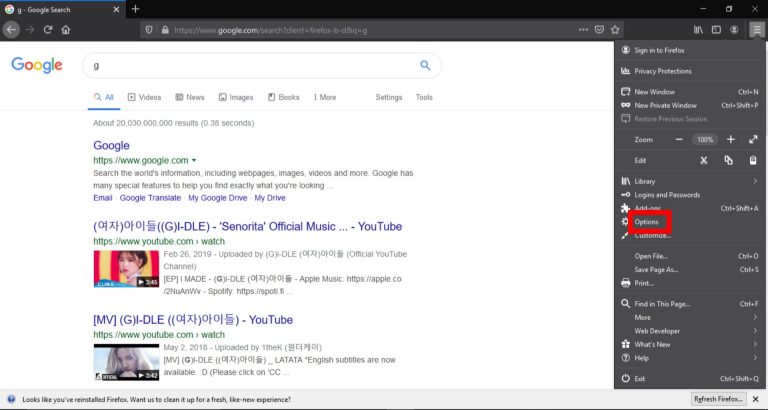This screenshot has width=768, height=410.
Task: Zoom out with the minus button
Action: (679, 140)
